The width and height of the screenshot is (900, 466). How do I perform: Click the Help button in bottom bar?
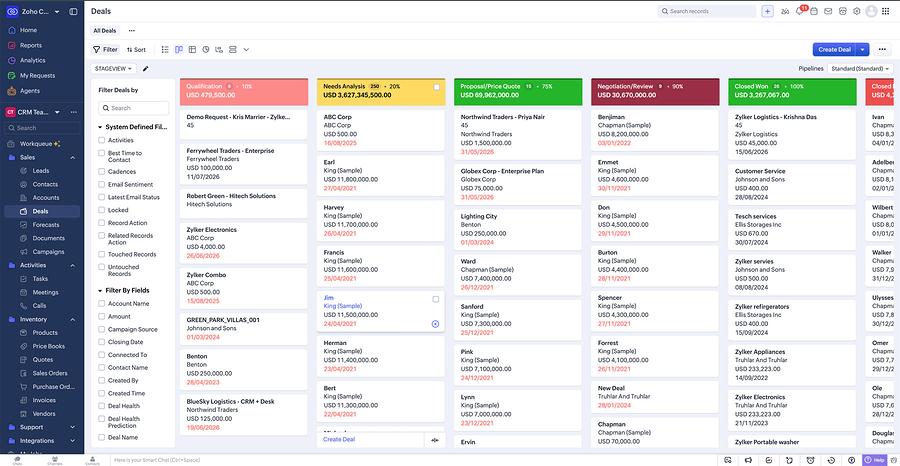tap(875, 460)
